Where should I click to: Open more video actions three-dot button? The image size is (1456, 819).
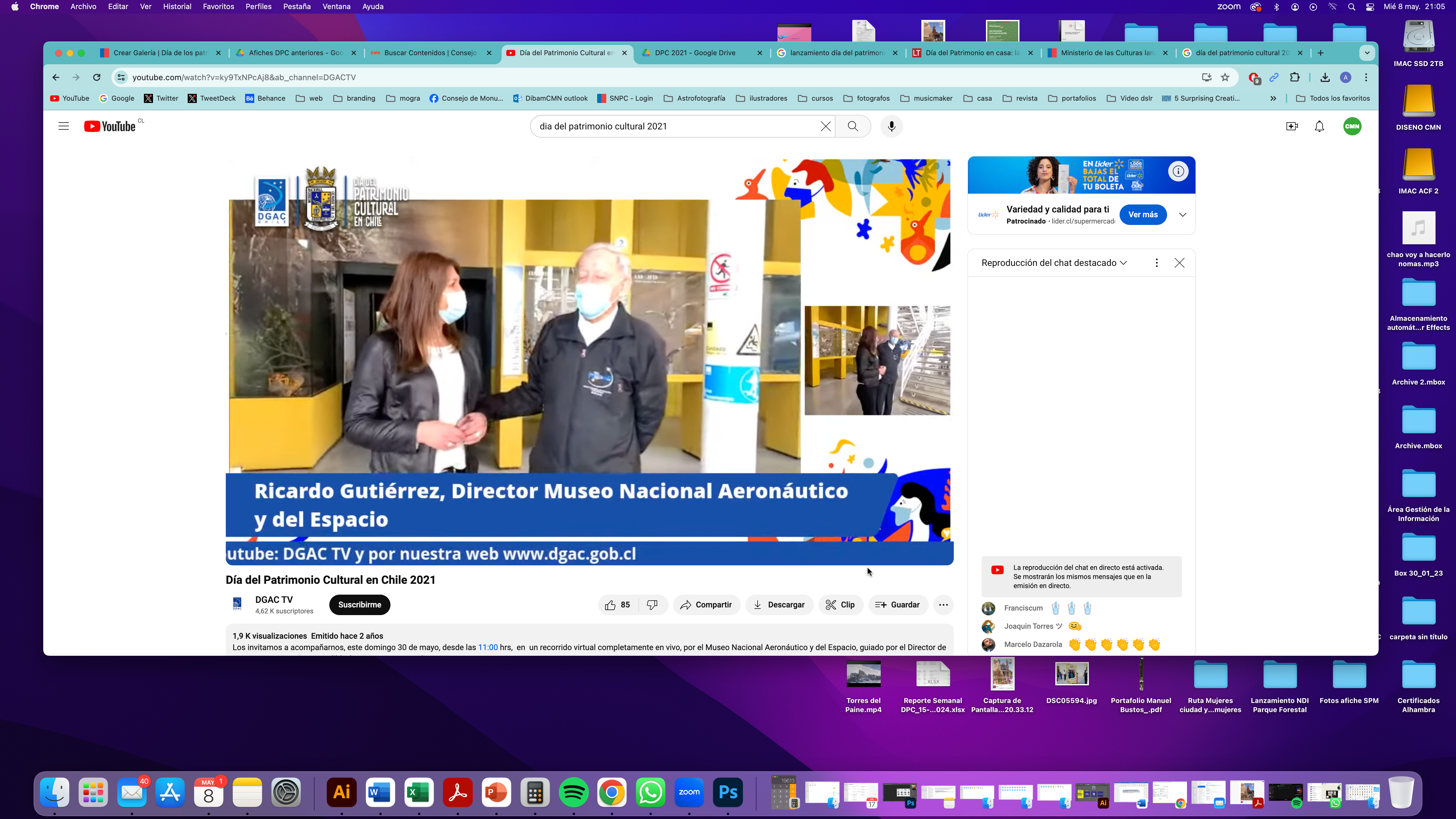click(x=943, y=605)
